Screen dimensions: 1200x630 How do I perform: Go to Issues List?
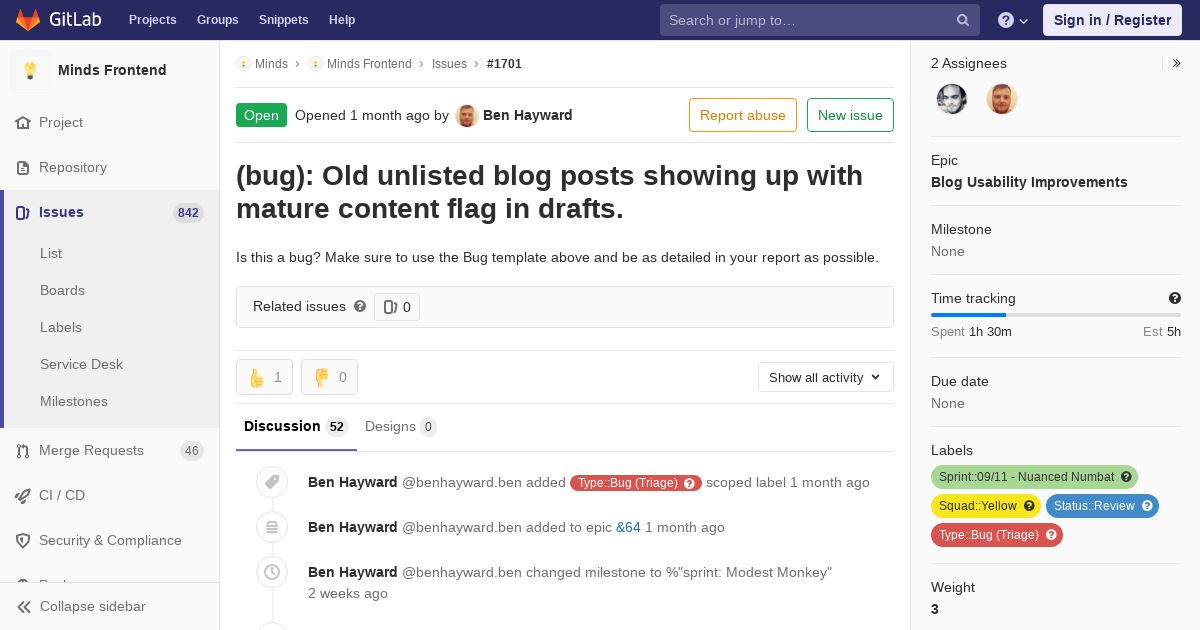51,253
